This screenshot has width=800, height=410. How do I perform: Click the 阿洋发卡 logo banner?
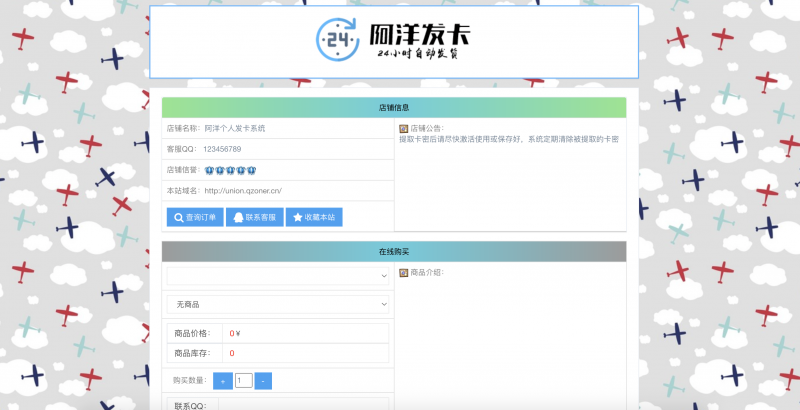coord(394,42)
